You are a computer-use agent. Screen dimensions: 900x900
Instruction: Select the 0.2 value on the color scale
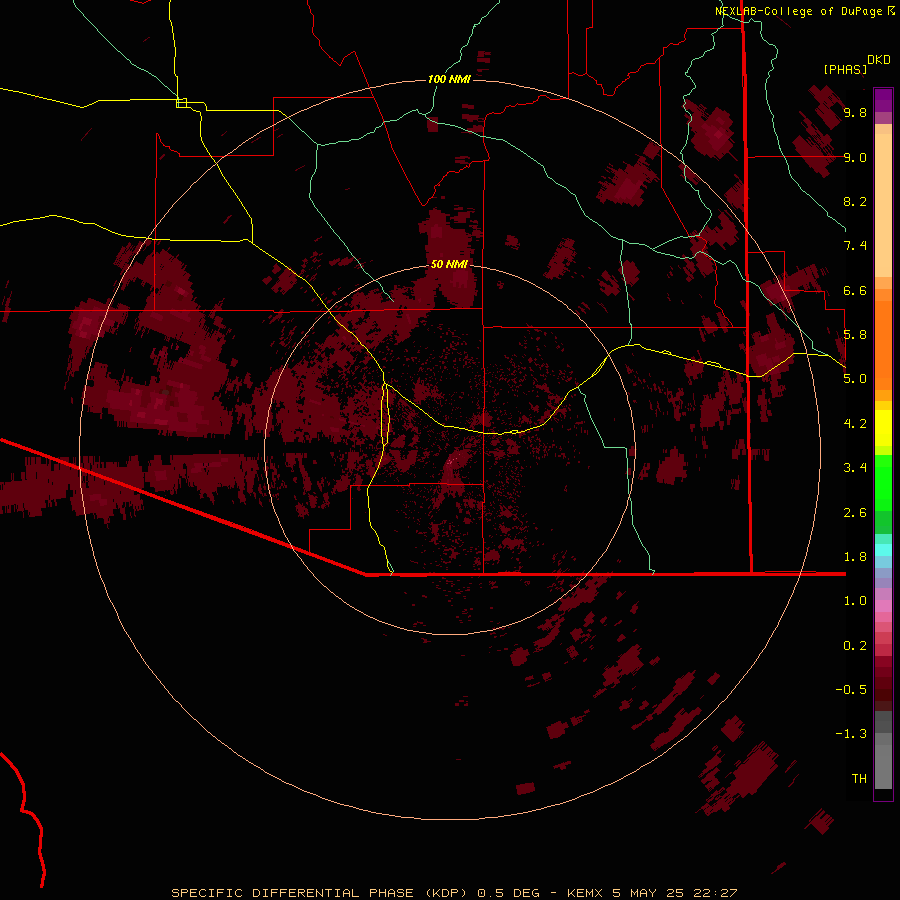(x=855, y=646)
